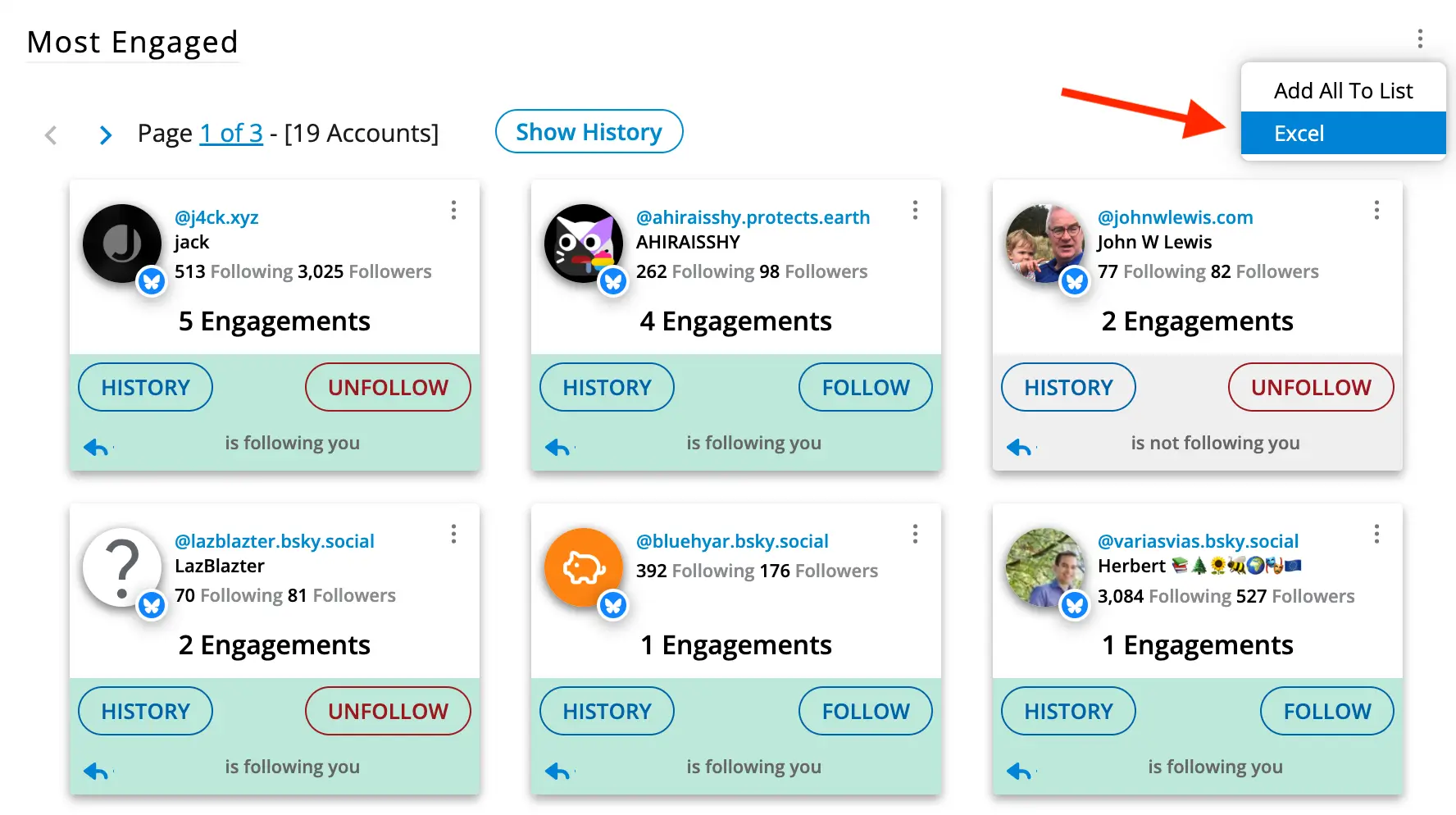The width and height of the screenshot is (1456, 815).
Task: Open three-dot menu on jack's card
Action: [453, 211]
